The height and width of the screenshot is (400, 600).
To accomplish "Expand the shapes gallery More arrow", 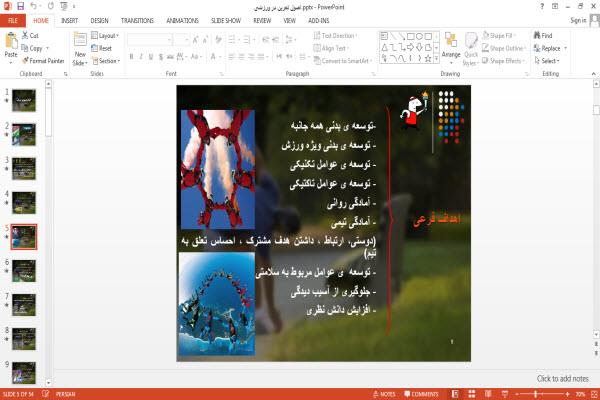I will (x=436, y=58).
